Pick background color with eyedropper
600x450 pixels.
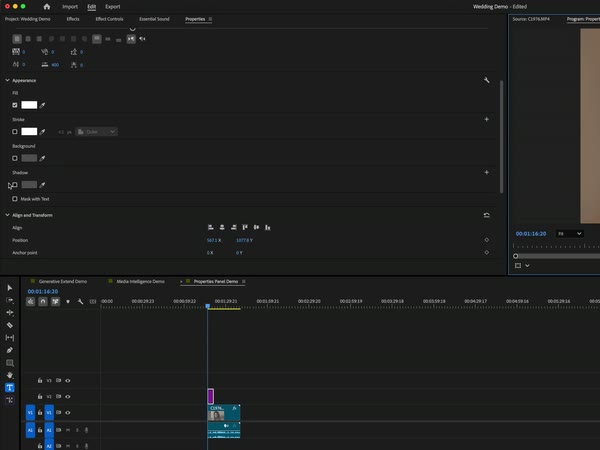[x=42, y=158]
